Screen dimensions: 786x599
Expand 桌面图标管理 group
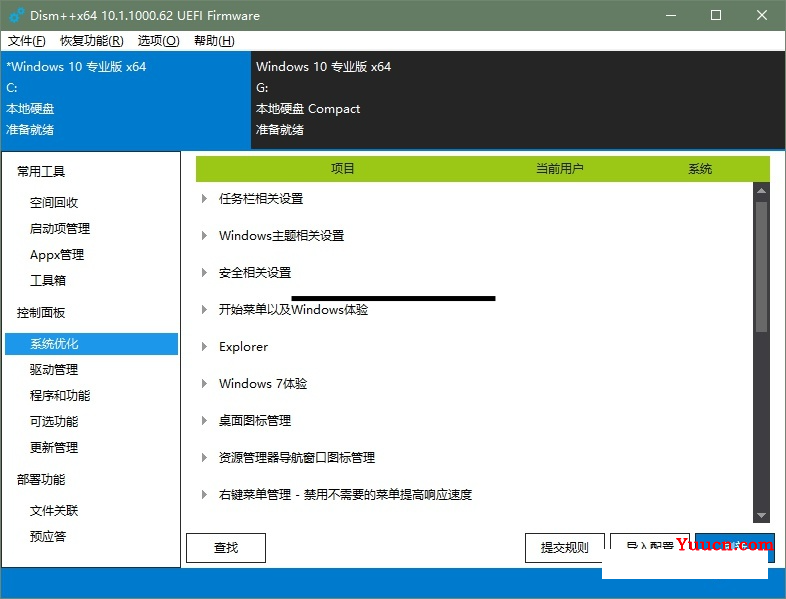pyautogui.click(x=204, y=421)
